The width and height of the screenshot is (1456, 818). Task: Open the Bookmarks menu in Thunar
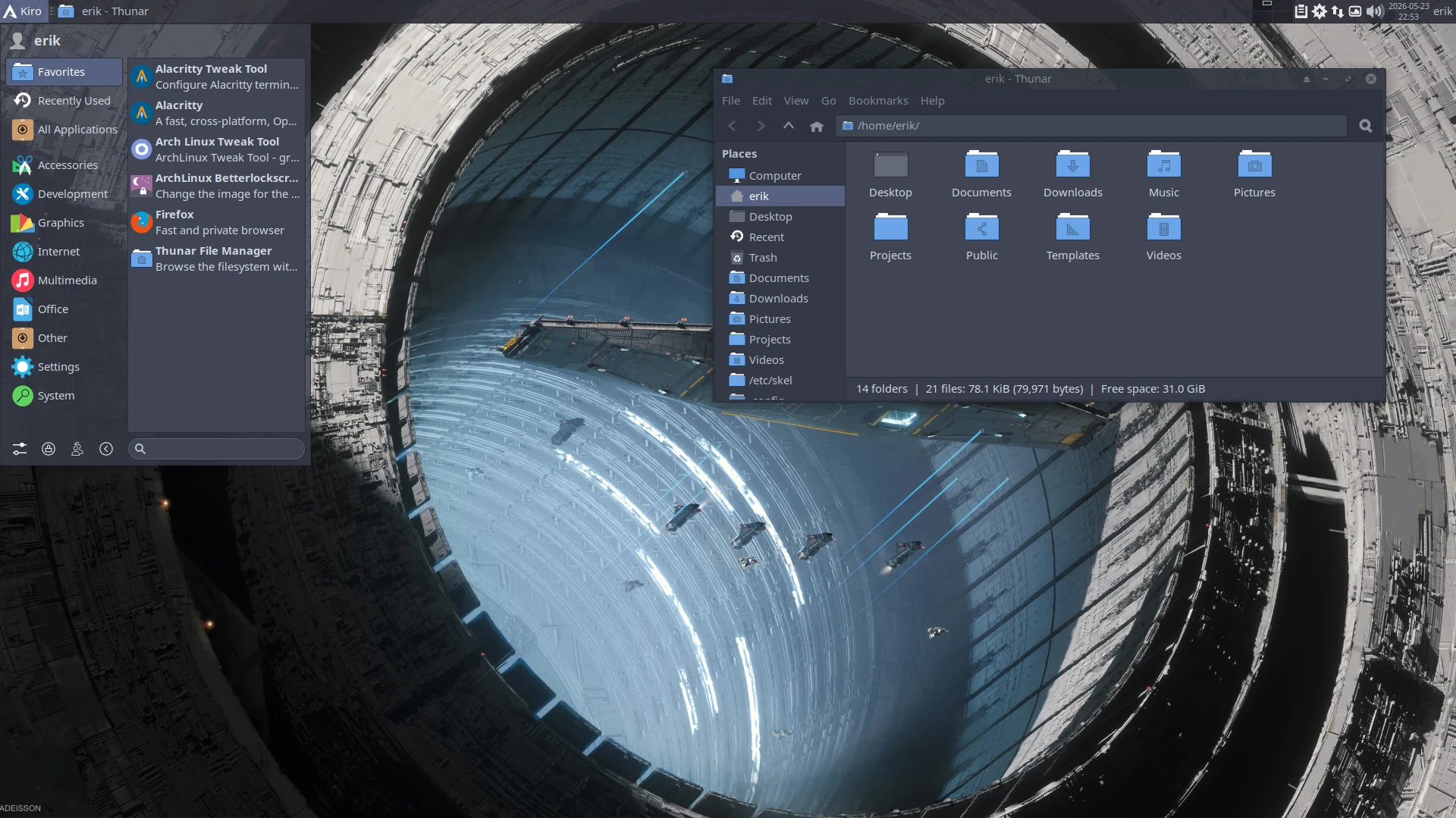878,101
